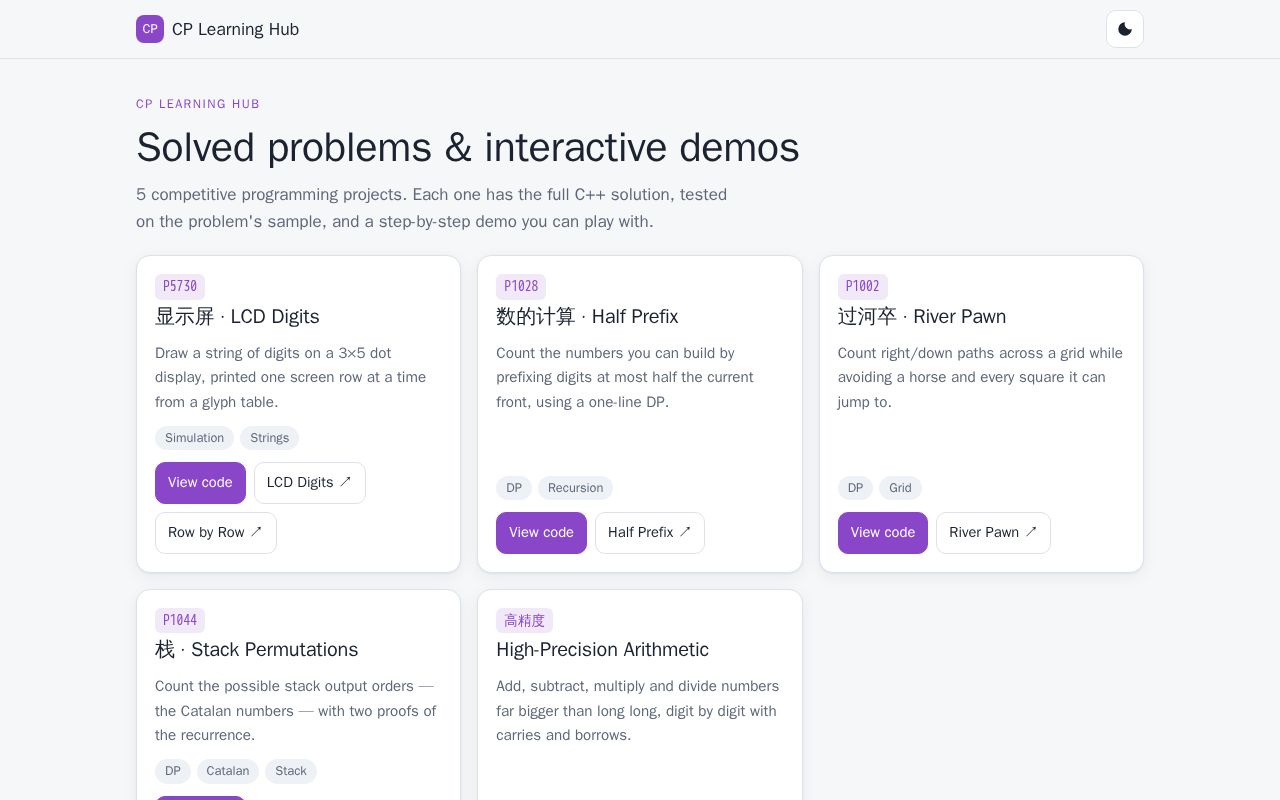1280x800 pixels.
Task: Toggle dark mode with the moon icon
Action: 1125,29
